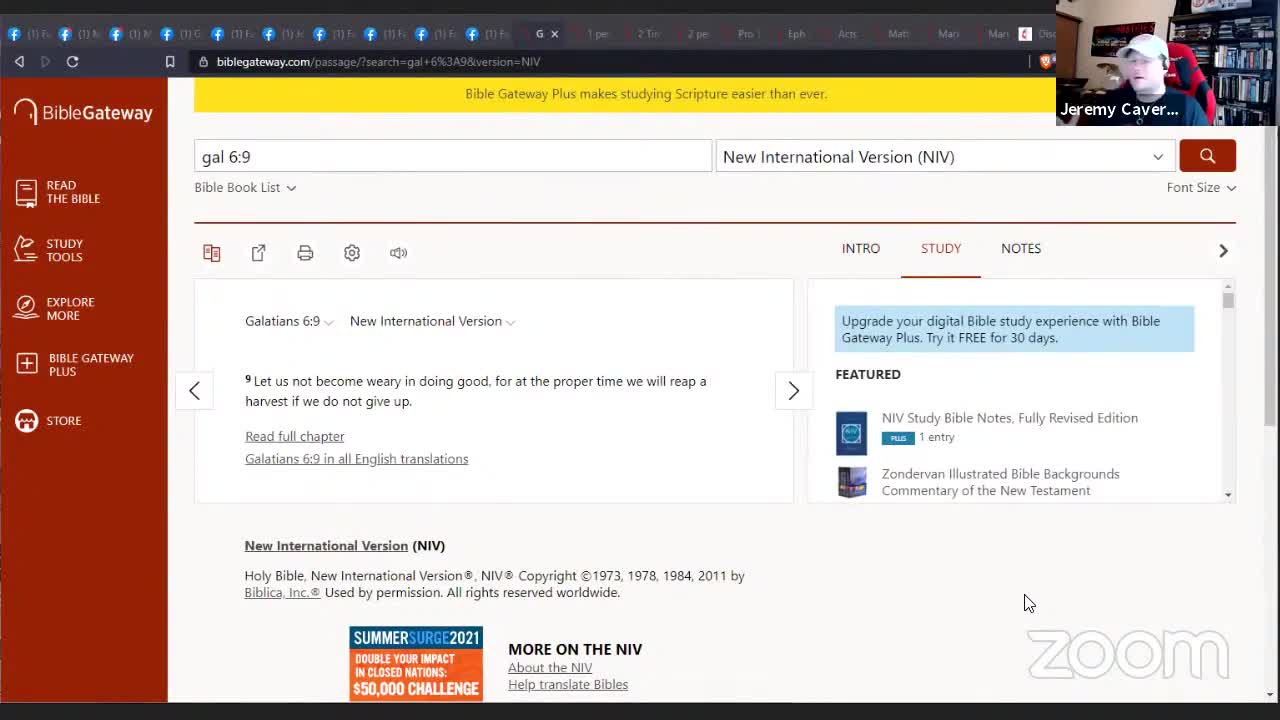Reload the page with the refresh icon

pyautogui.click(x=72, y=62)
